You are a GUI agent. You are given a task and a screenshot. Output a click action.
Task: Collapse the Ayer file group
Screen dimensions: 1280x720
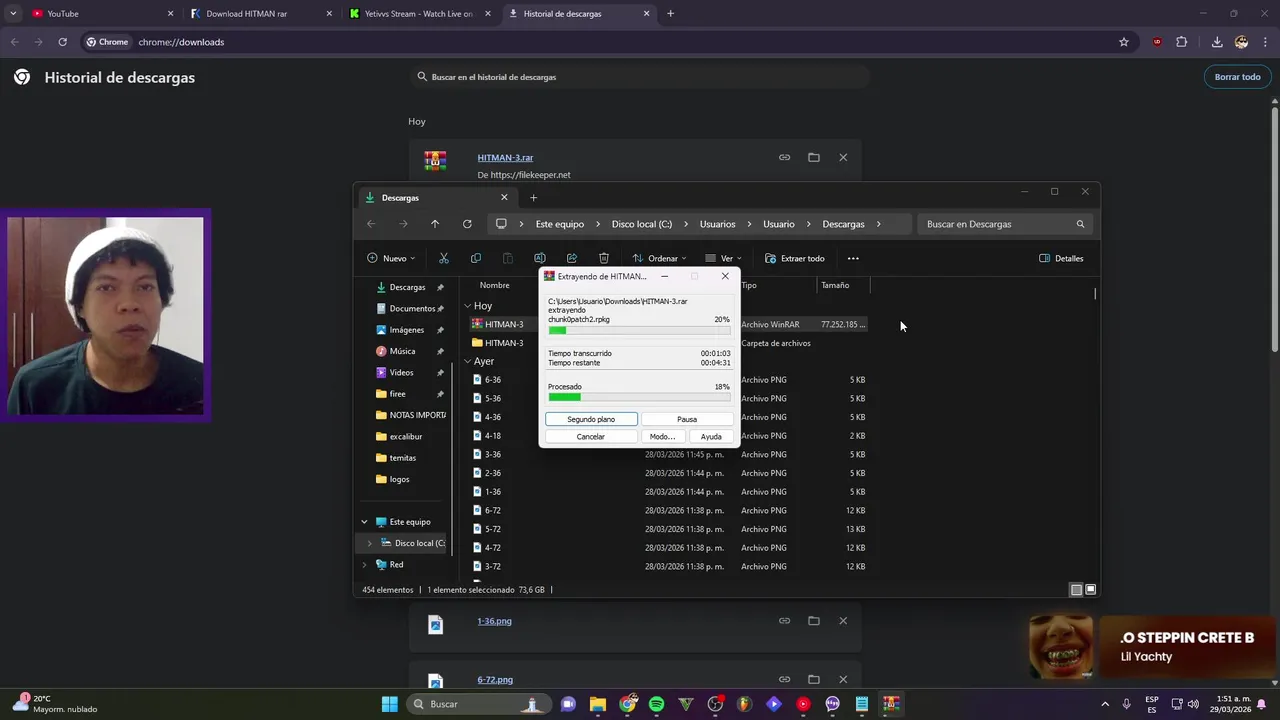pos(467,361)
